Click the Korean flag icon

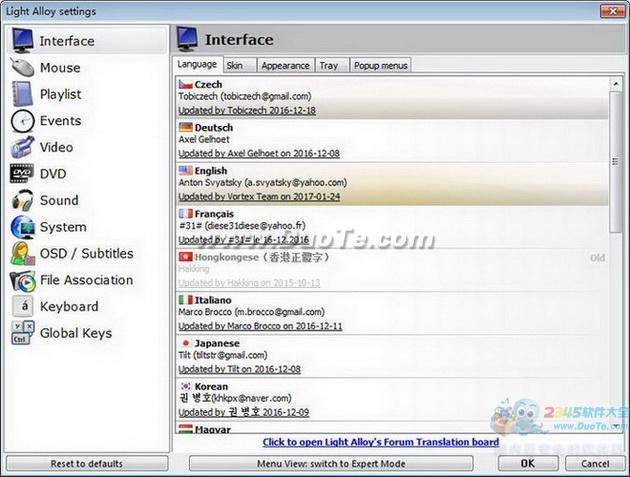[x=185, y=386]
